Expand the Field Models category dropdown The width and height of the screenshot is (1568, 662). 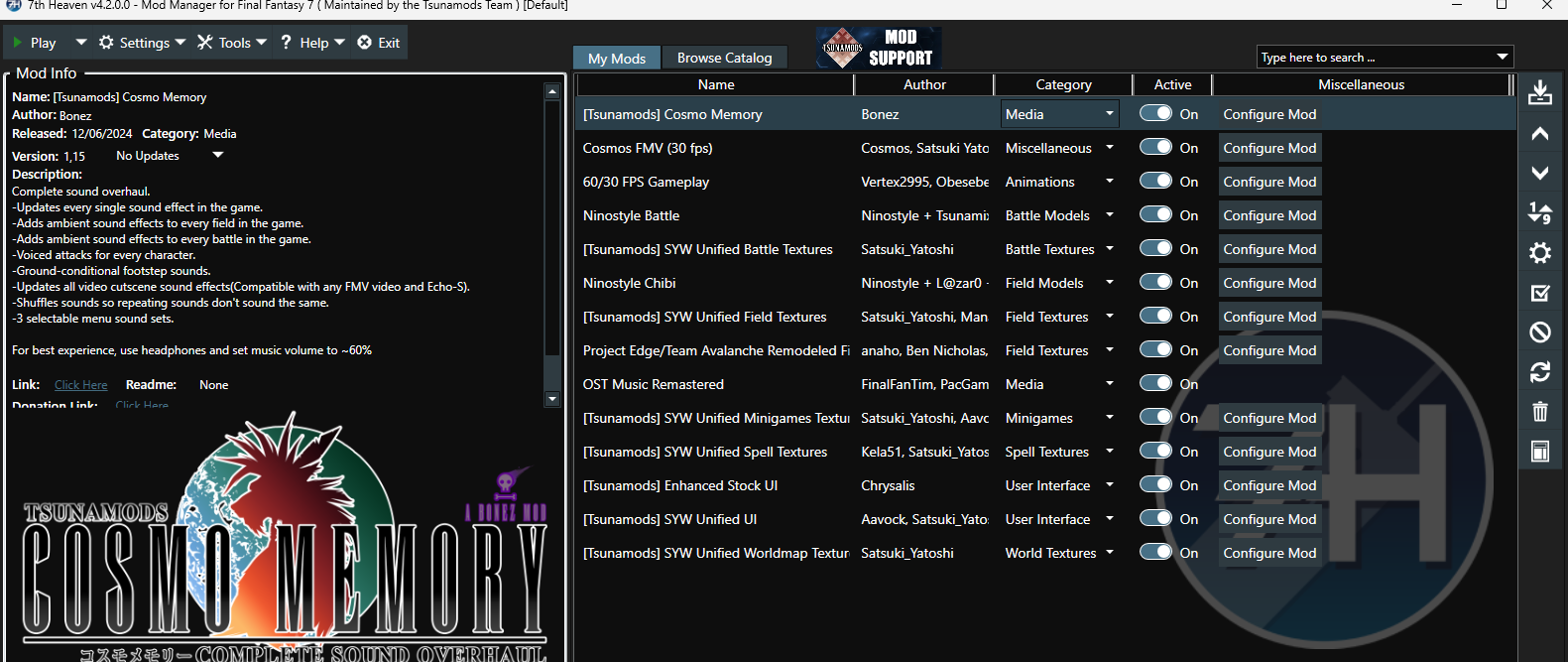(x=1059, y=283)
